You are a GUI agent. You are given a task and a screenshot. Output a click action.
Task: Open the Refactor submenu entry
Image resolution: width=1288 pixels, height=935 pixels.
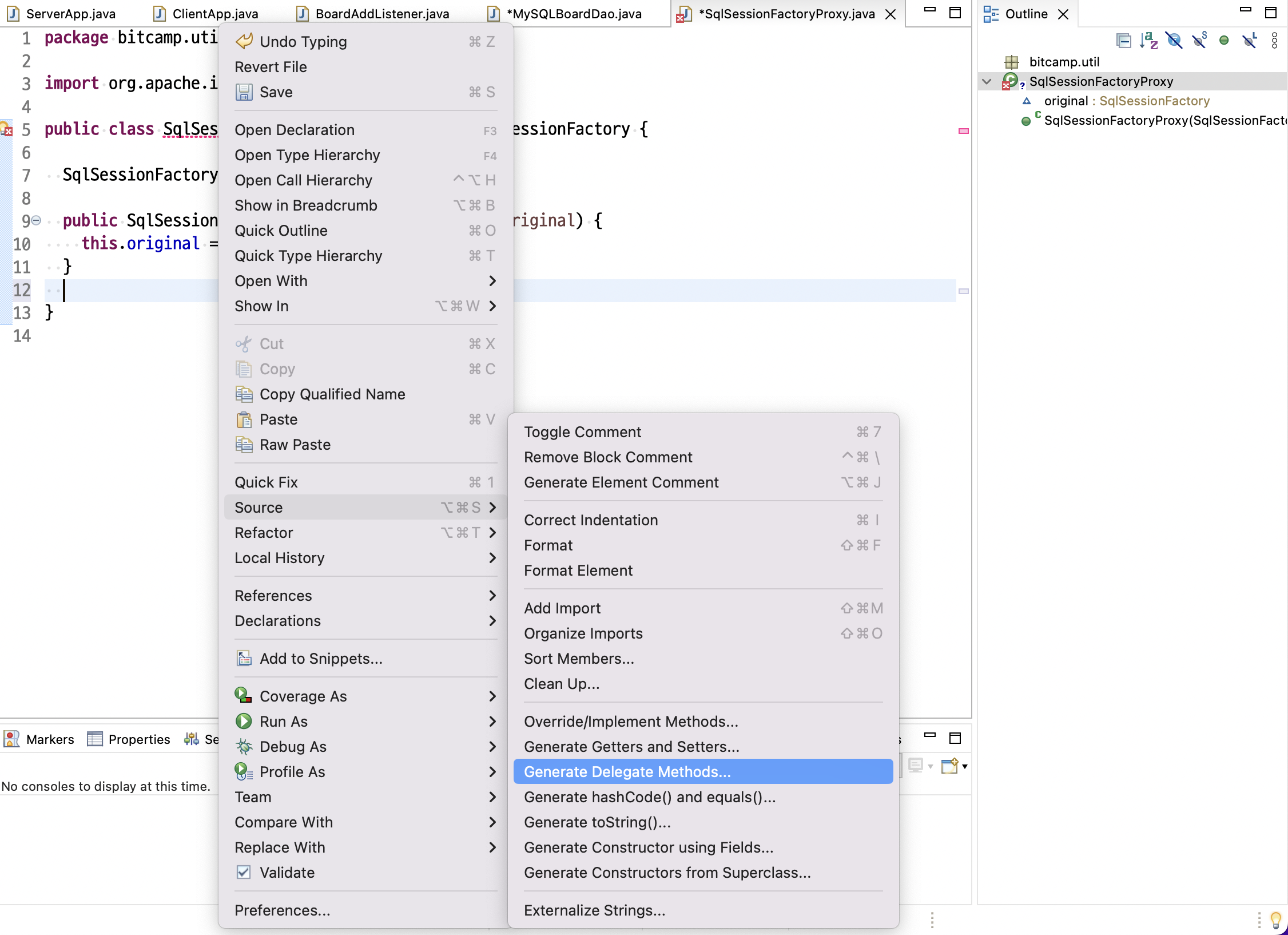[x=264, y=533]
